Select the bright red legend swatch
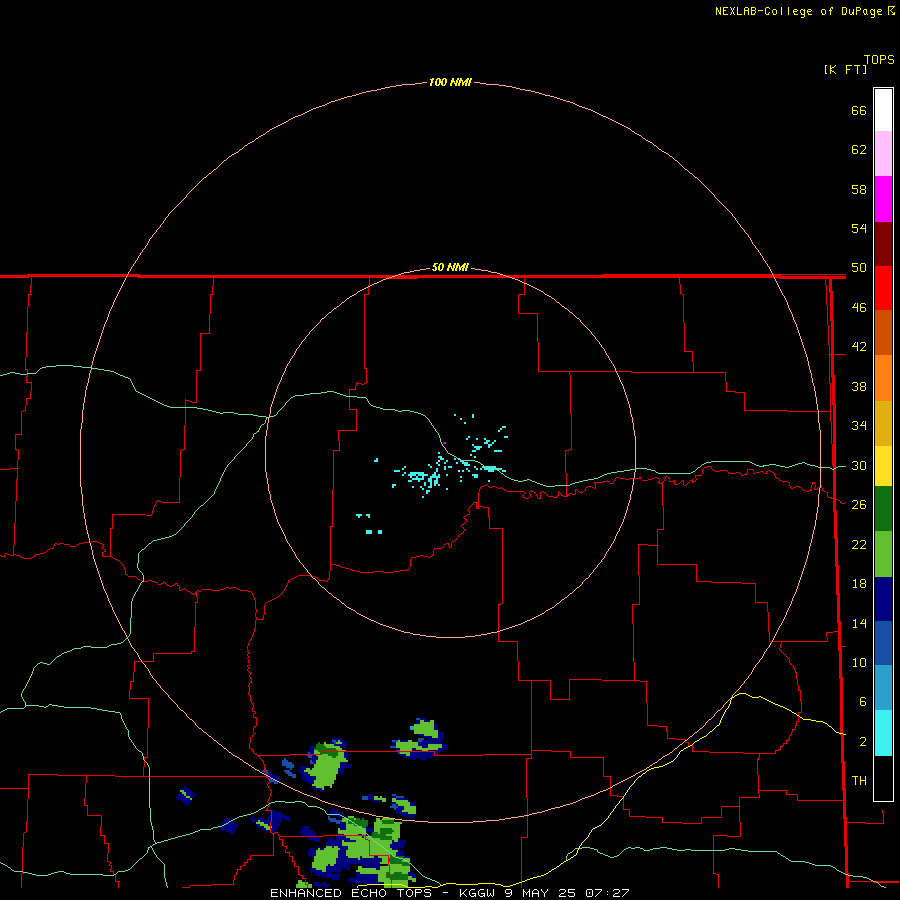This screenshot has height=900, width=900. 883,288
